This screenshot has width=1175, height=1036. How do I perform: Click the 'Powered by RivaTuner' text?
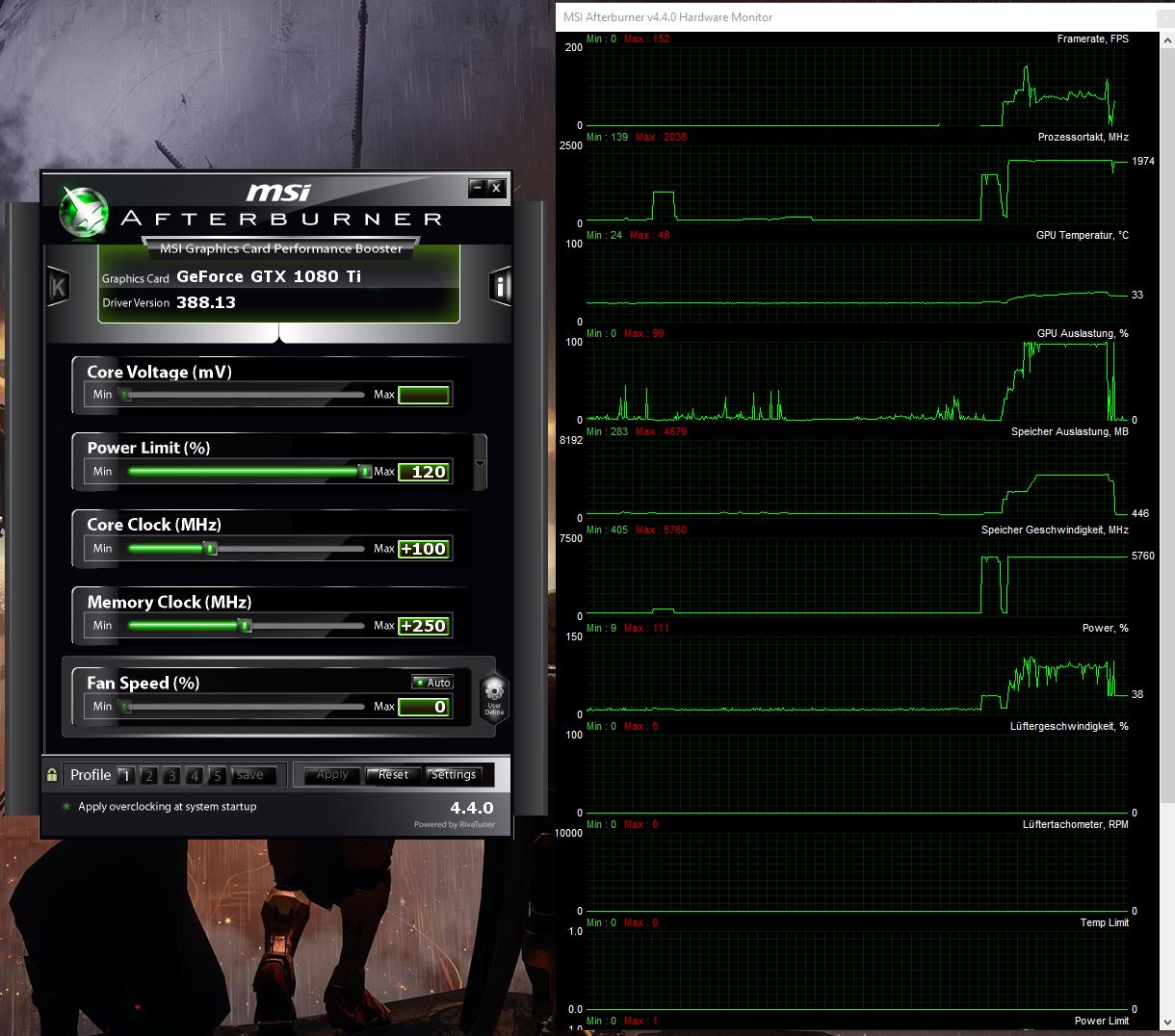pyautogui.click(x=455, y=824)
